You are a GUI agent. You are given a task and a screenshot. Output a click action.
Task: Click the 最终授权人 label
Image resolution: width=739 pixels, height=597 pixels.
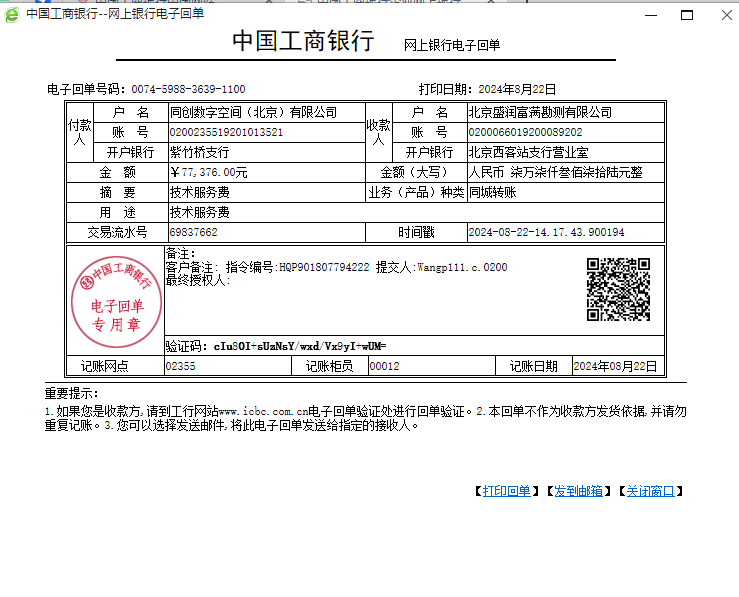197,280
